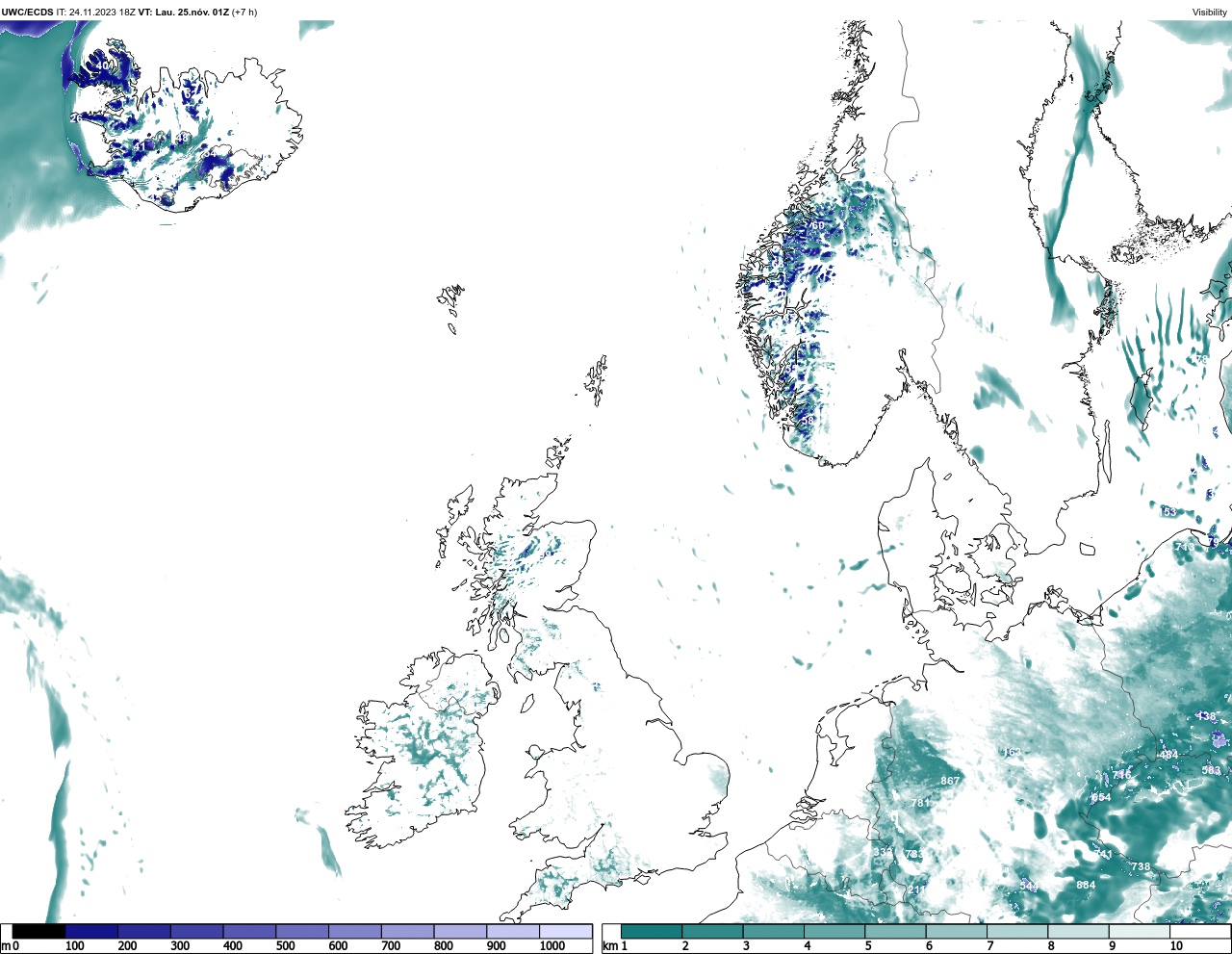The image size is (1232, 954).
Task: Click the 'UWC/ECDS' header label
Action: point(27,13)
